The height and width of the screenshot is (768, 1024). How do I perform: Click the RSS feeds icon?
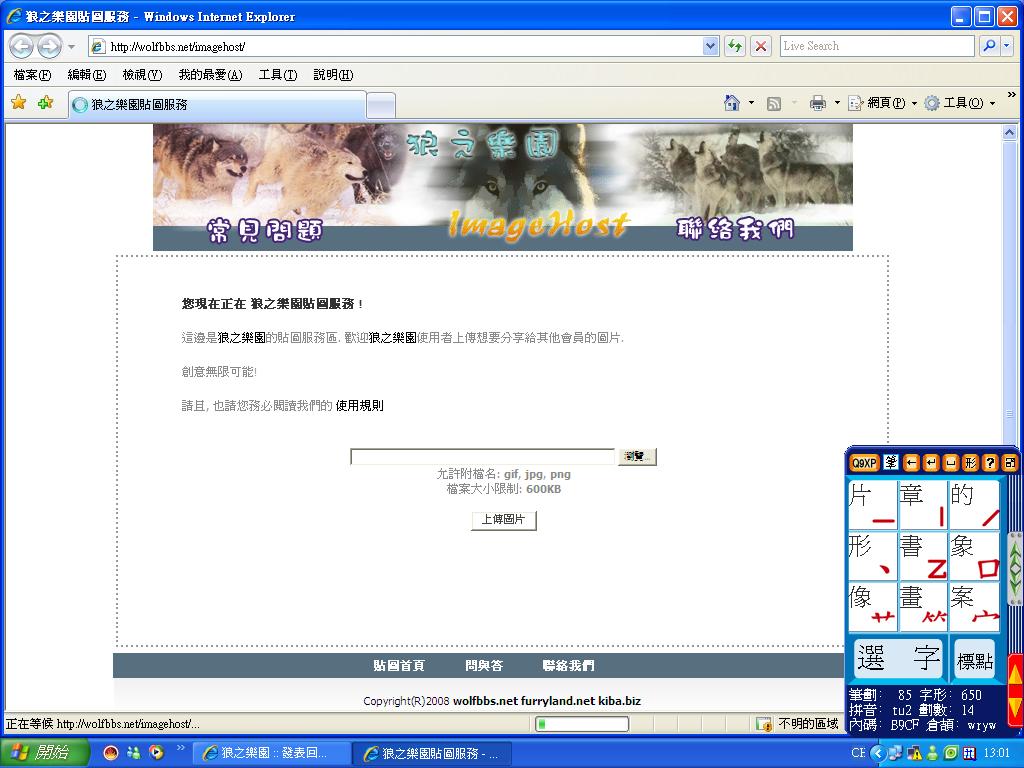coord(774,103)
